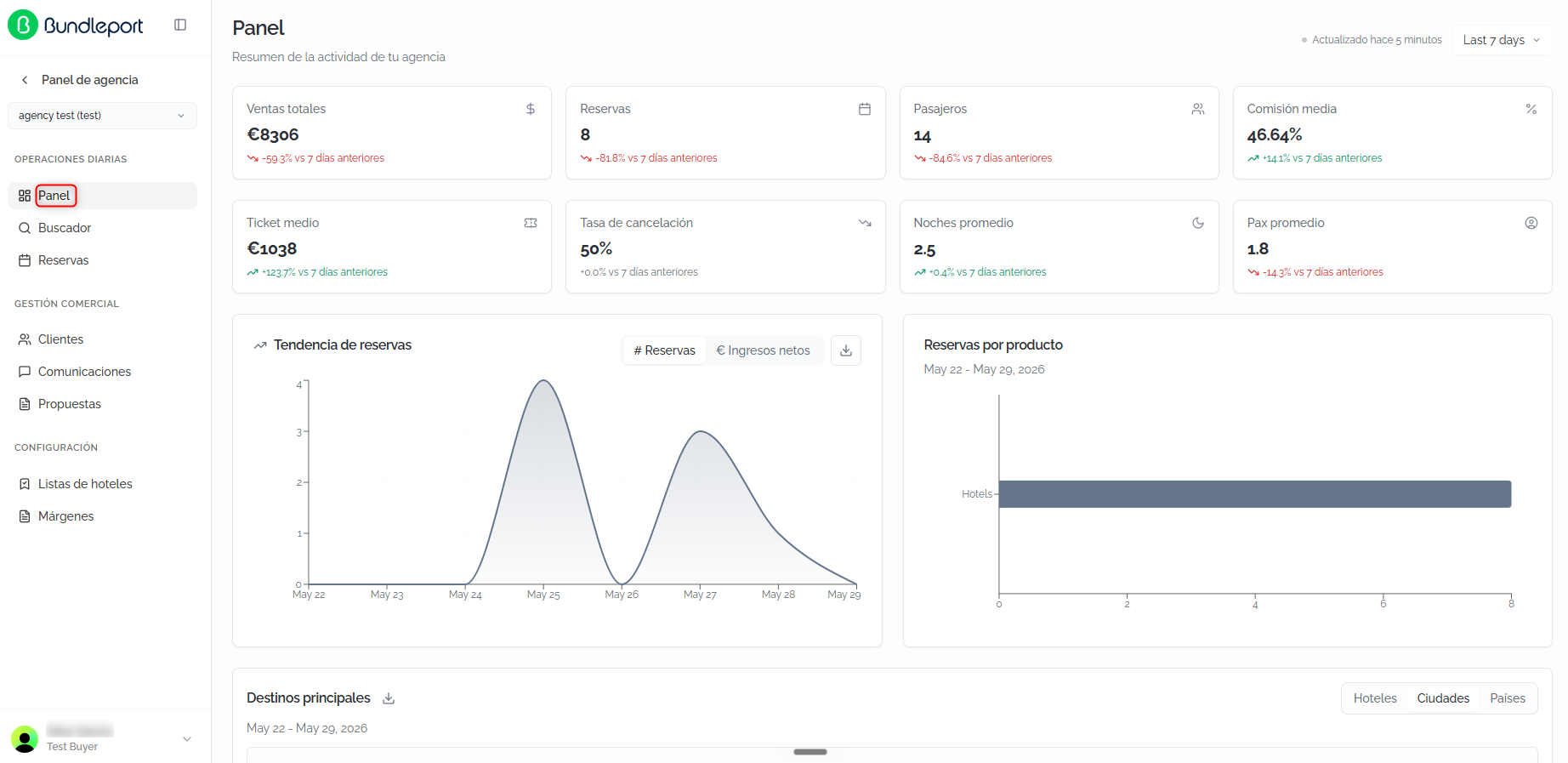1568x763 pixels.
Task: Click the Panel grid icon in sidebar
Action: (25, 196)
